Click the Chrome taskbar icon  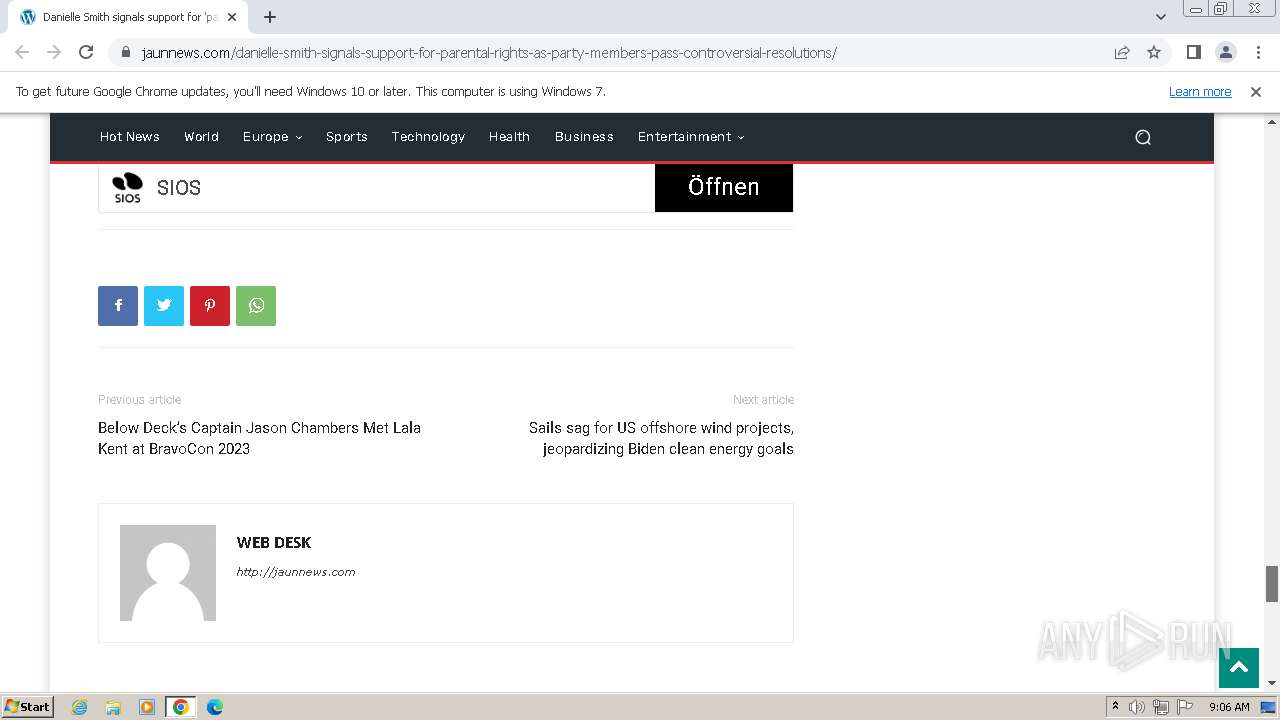pos(181,707)
